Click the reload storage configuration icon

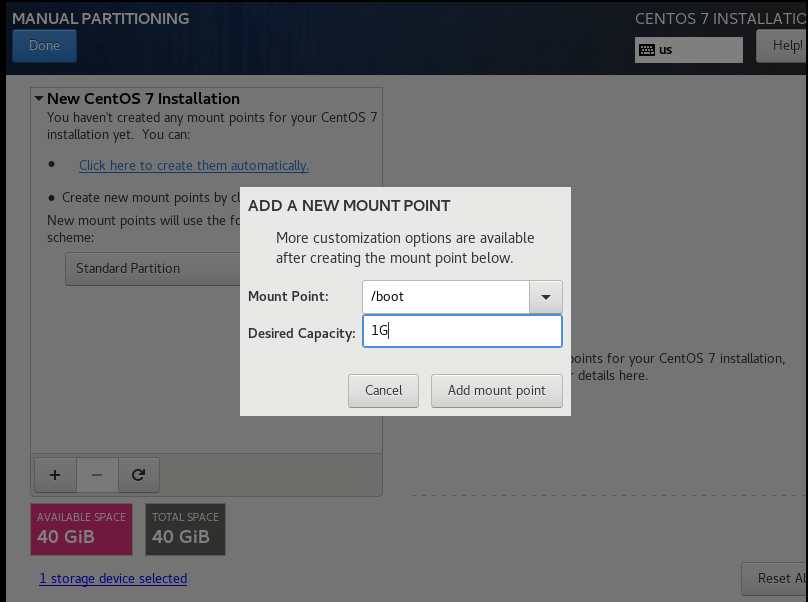138,475
